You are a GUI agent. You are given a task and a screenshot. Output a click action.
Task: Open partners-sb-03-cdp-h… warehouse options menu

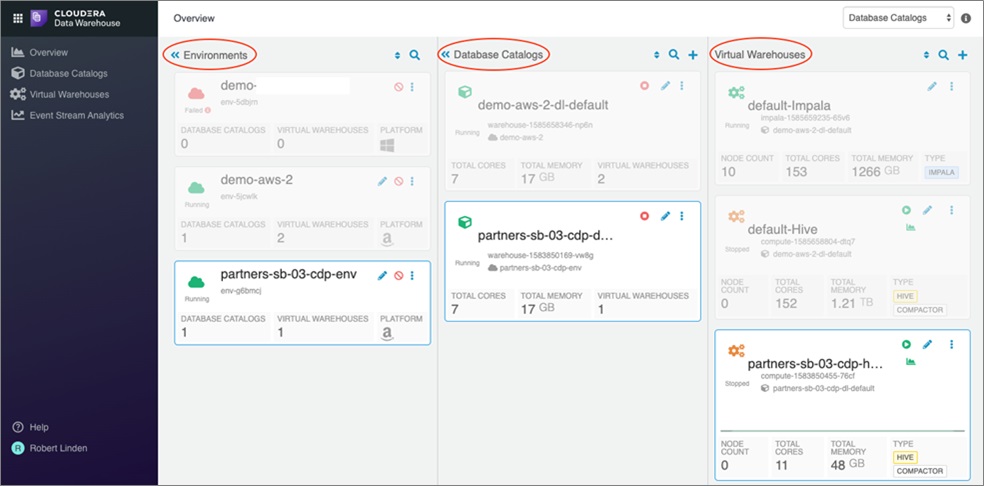(951, 344)
